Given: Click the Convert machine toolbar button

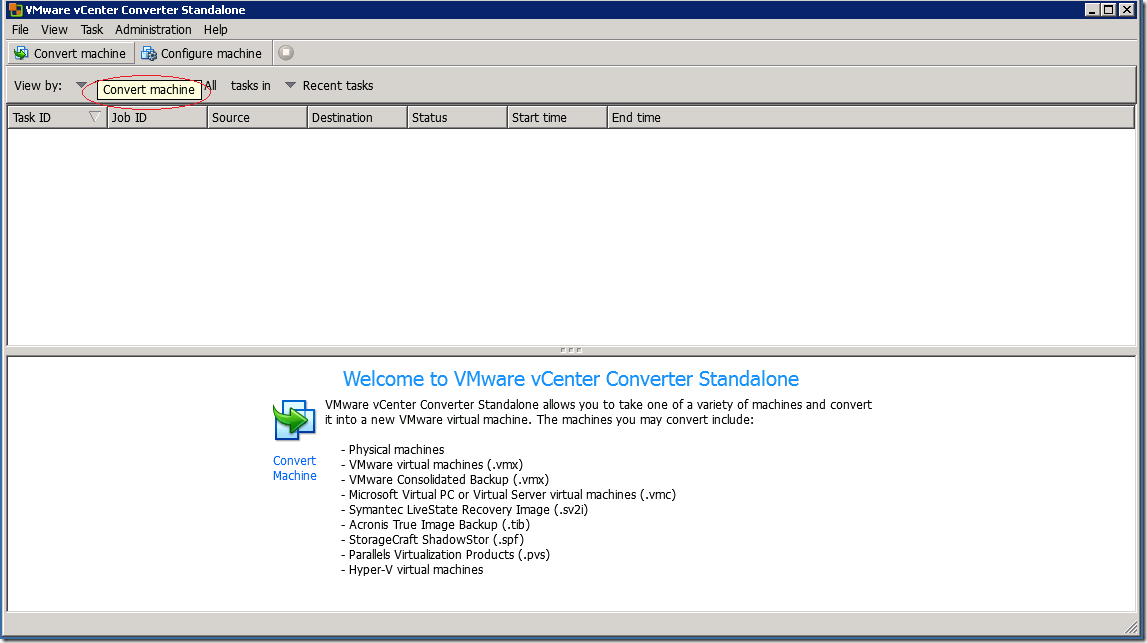Looking at the screenshot, I should click(71, 53).
